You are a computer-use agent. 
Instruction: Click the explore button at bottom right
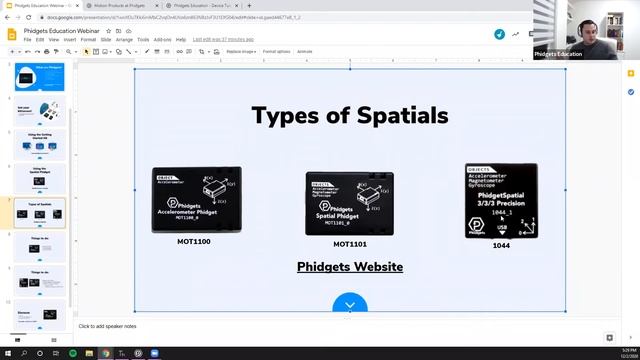pos(609,338)
